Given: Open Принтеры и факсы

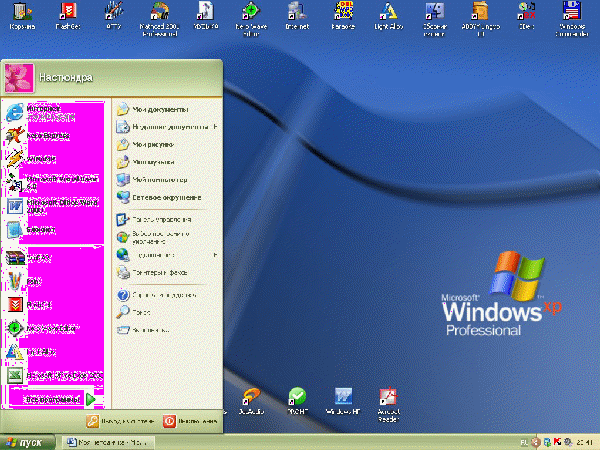Looking at the screenshot, I should point(167,272).
